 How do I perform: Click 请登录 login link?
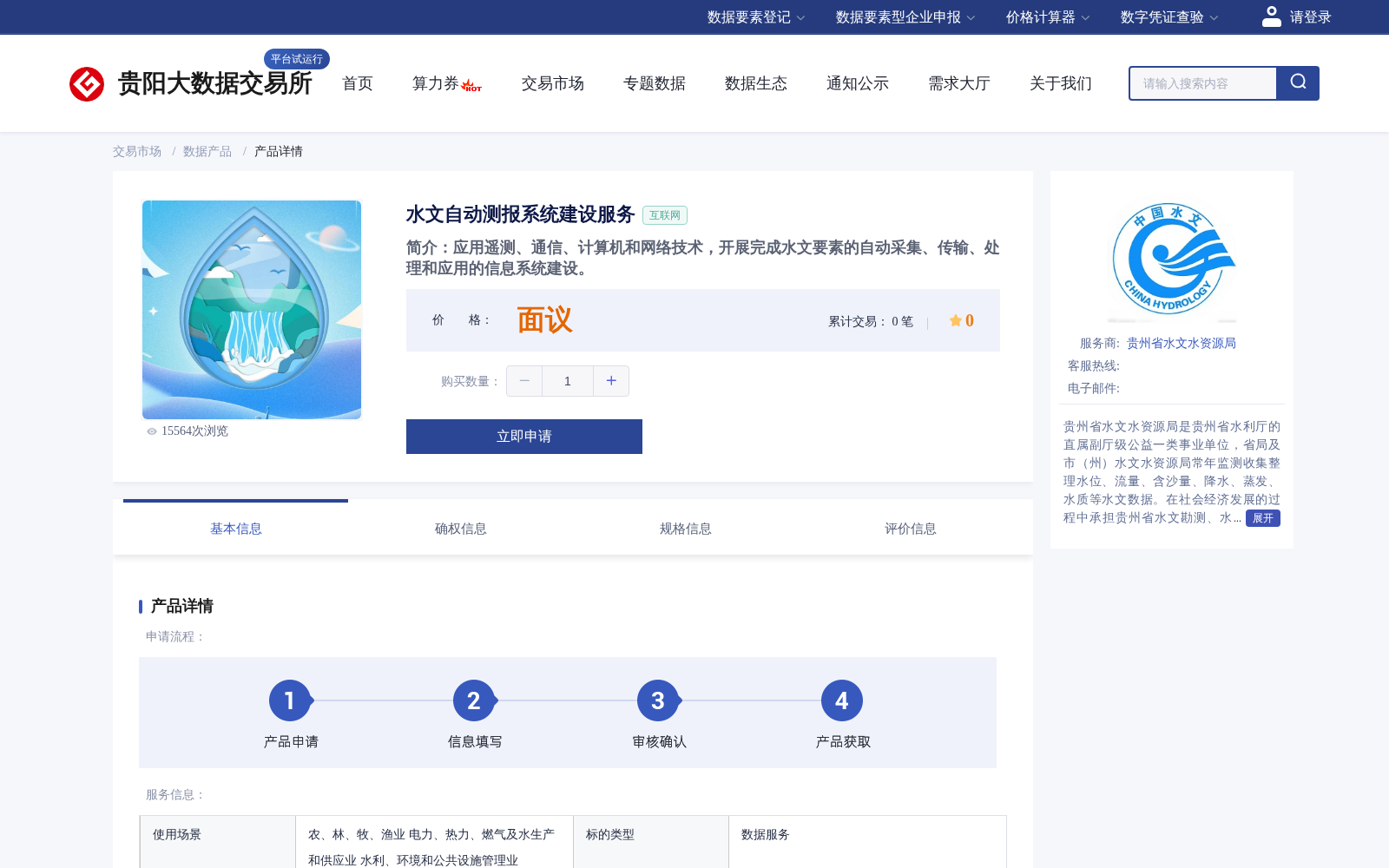tap(1310, 17)
